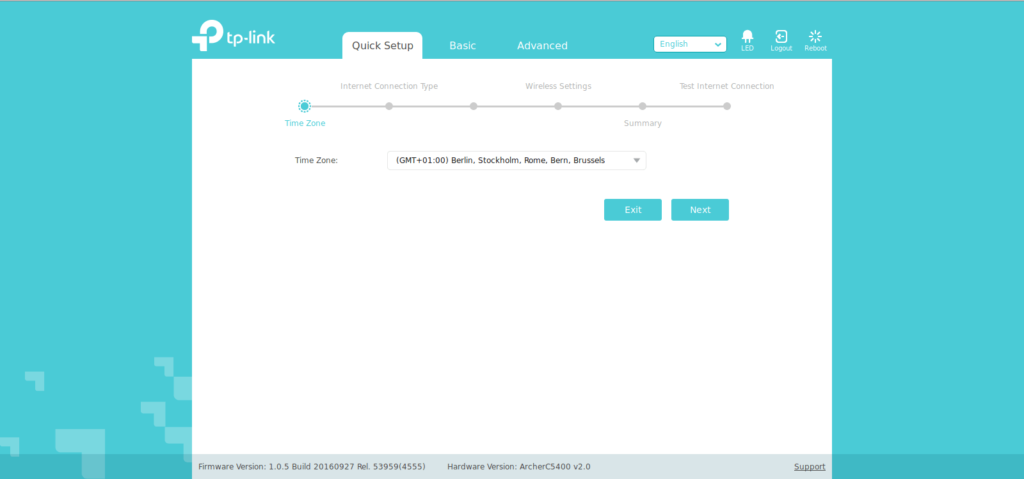Click the Hardware Version text

[x=519, y=467]
